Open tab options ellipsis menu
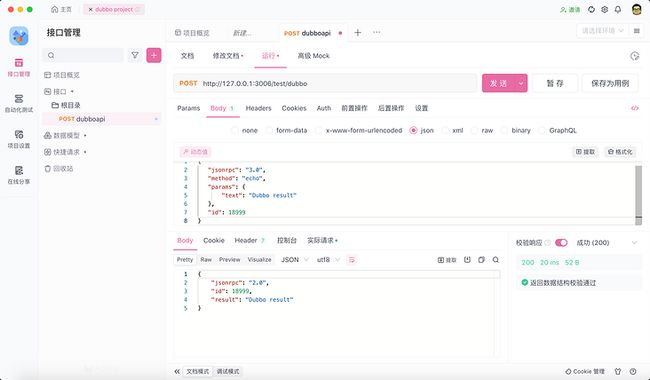The height and width of the screenshot is (380, 650). [x=376, y=32]
